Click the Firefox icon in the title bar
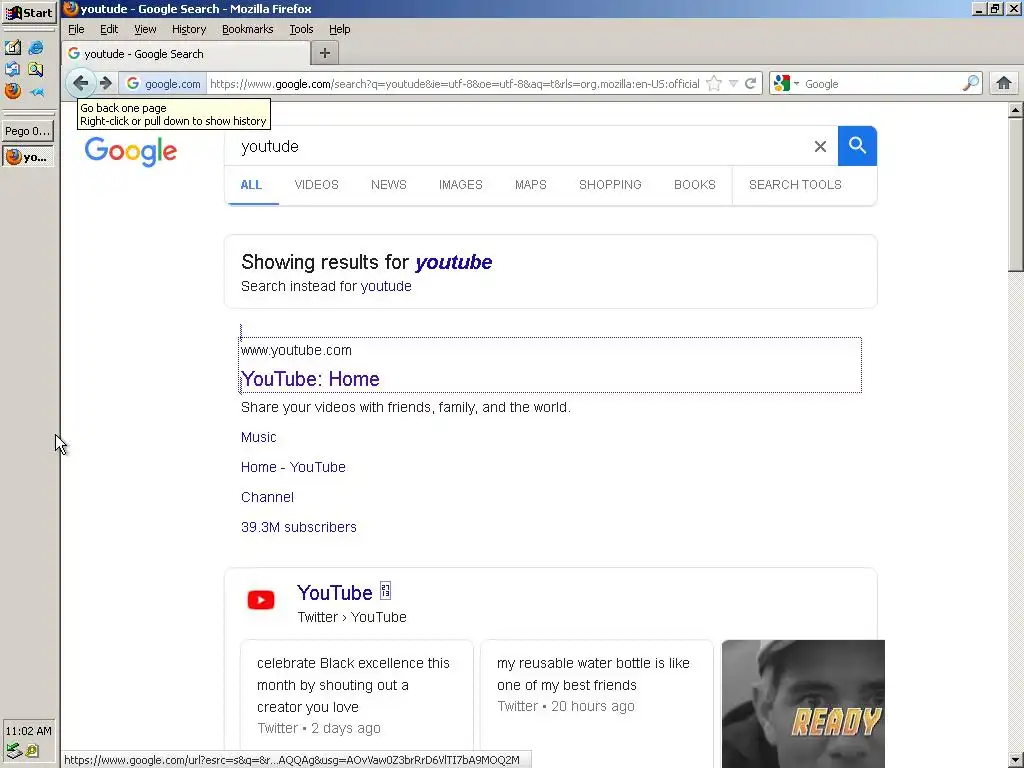This screenshot has width=1024, height=768. point(70,8)
